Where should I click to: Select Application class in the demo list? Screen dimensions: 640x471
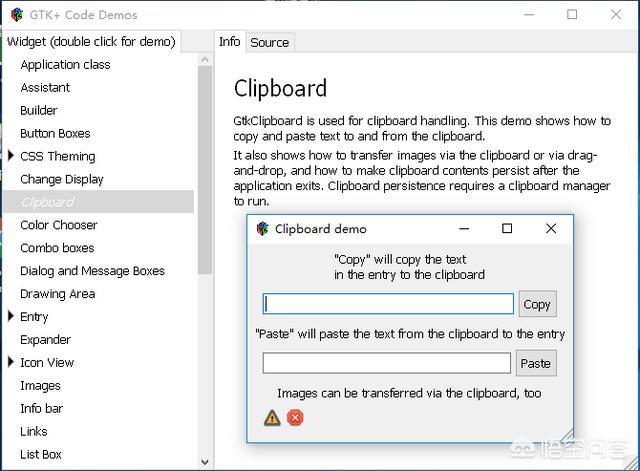coord(65,64)
